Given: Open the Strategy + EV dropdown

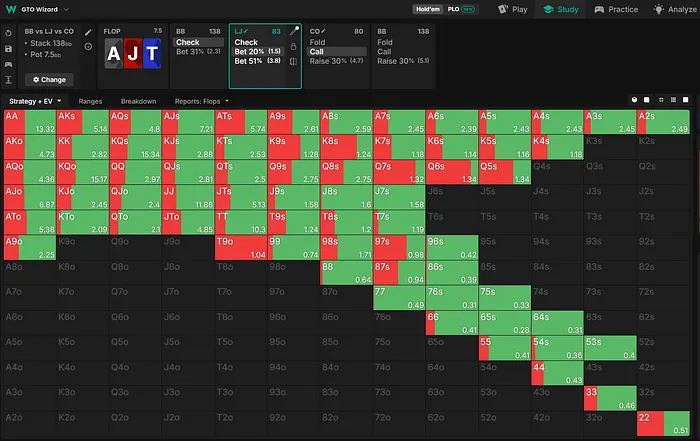Looking at the screenshot, I should tap(35, 101).
